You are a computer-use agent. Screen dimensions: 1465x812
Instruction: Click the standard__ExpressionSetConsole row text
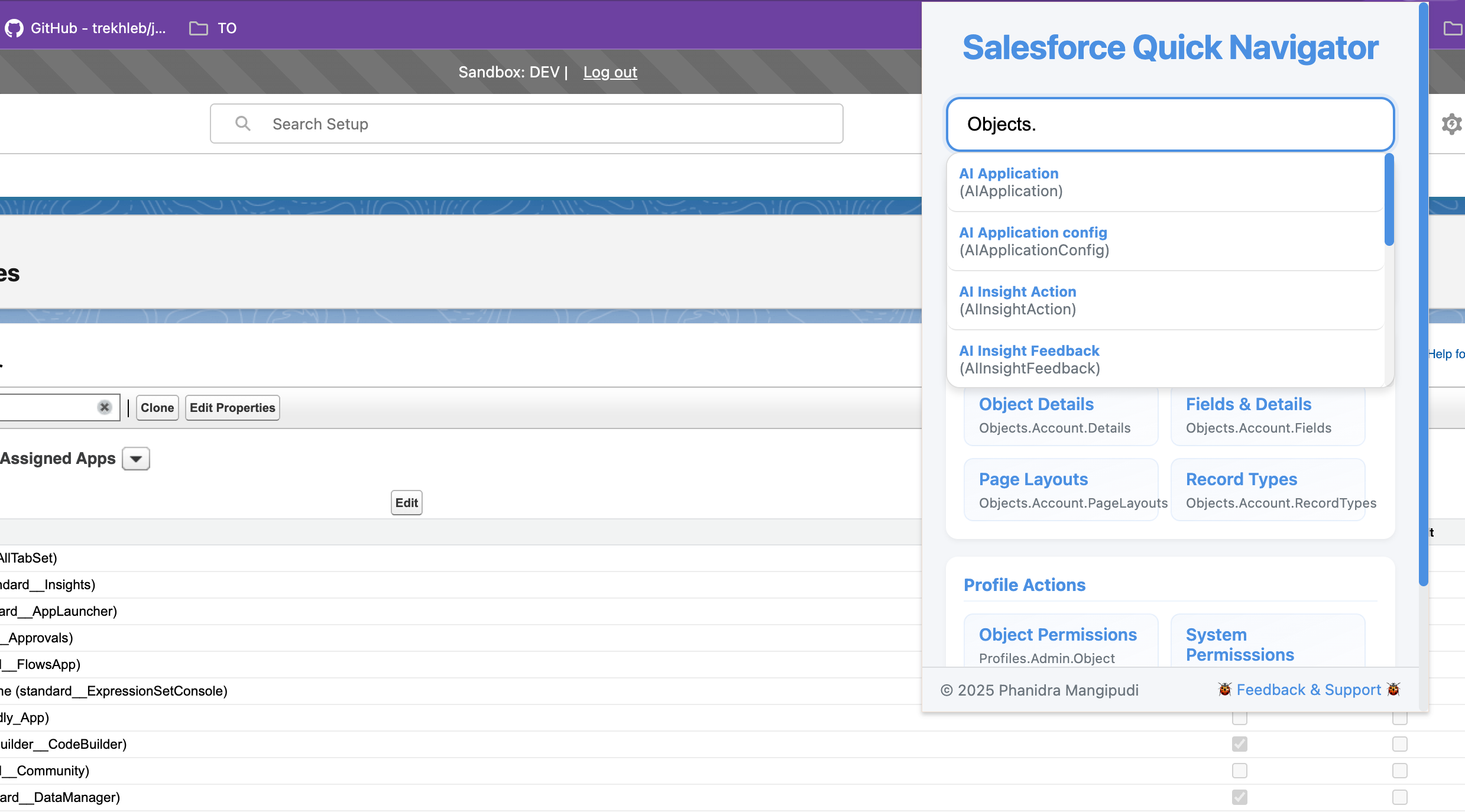[114, 691]
